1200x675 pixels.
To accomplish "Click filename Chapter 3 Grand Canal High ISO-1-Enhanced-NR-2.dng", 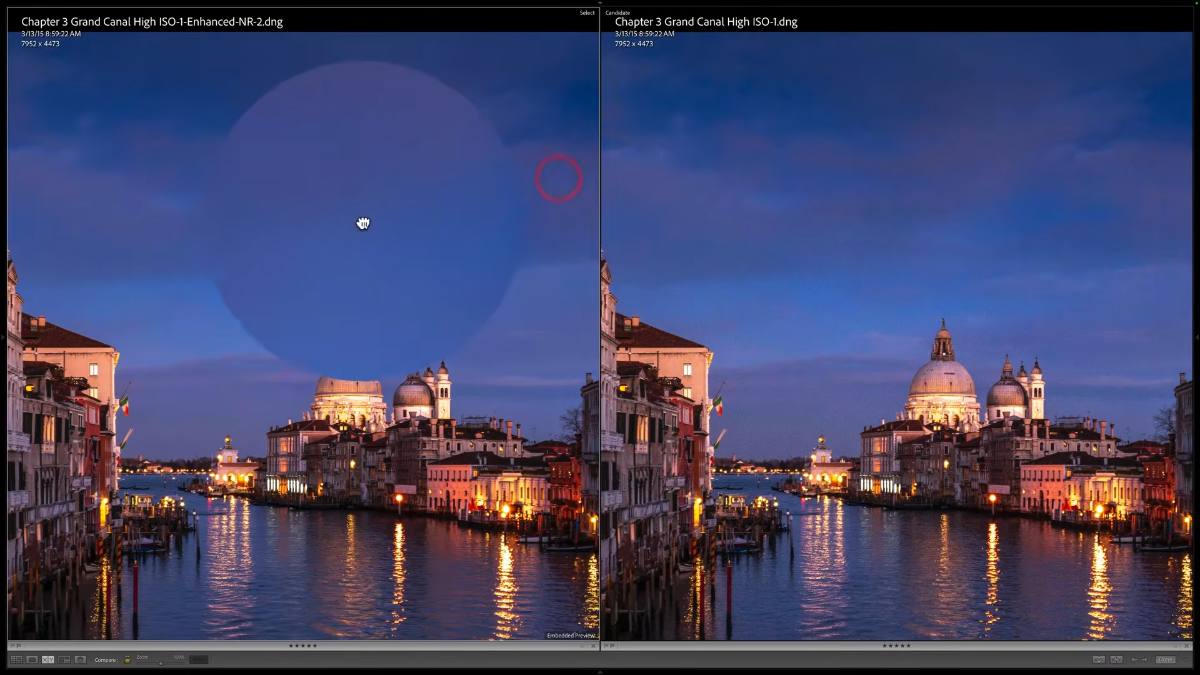I will tap(151, 21).
